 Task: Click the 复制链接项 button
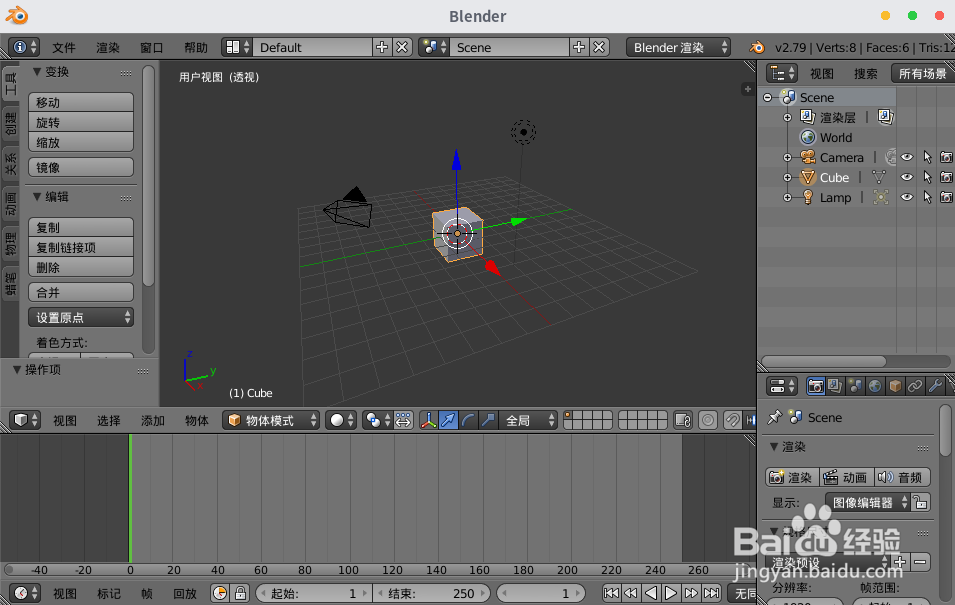(x=81, y=247)
